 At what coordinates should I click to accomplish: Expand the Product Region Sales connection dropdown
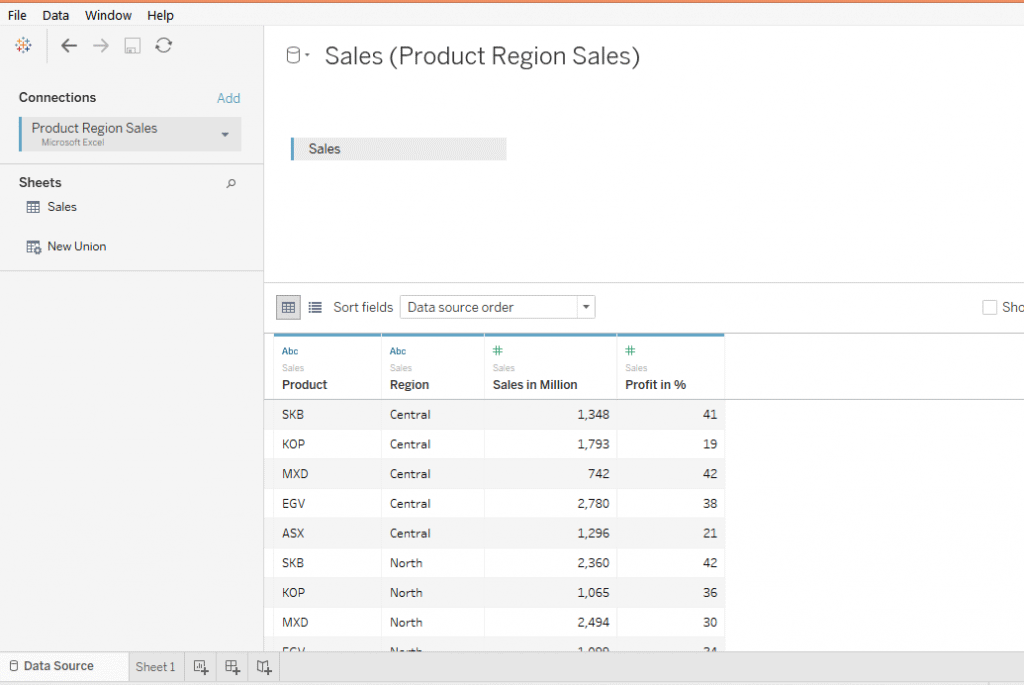click(x=228, y=133)
